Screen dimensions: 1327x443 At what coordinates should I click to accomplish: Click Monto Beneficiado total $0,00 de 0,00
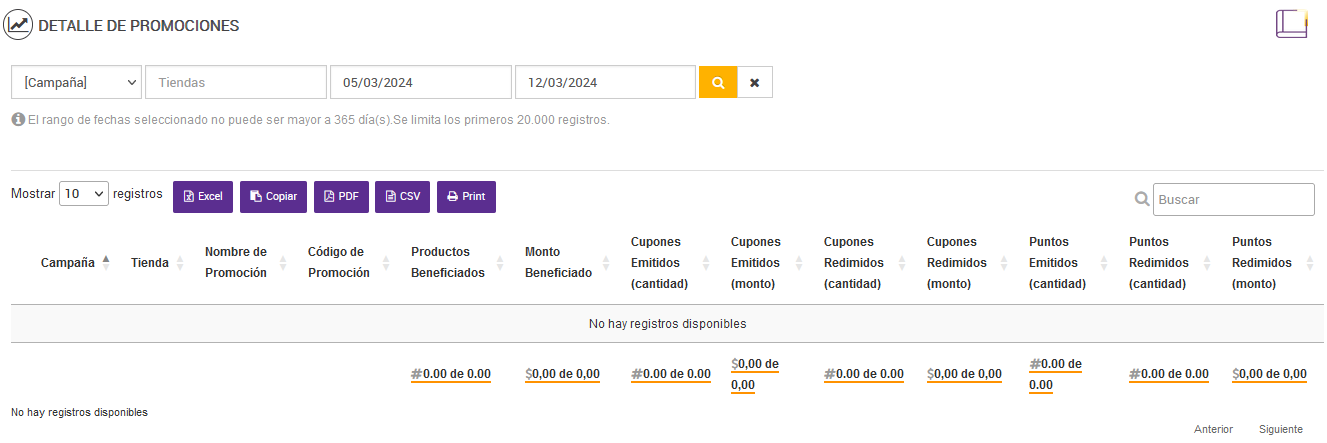coord(562,374)
